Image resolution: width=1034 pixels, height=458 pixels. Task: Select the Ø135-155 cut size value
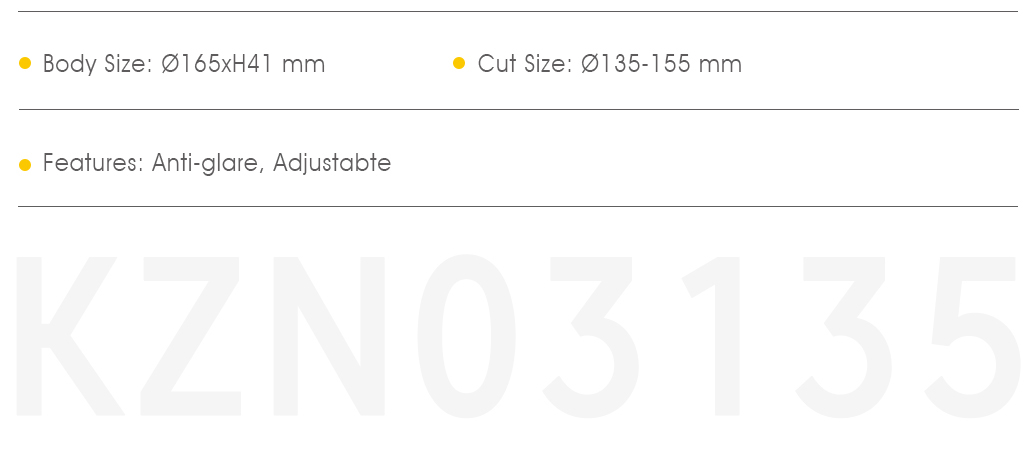coord(636,64)
